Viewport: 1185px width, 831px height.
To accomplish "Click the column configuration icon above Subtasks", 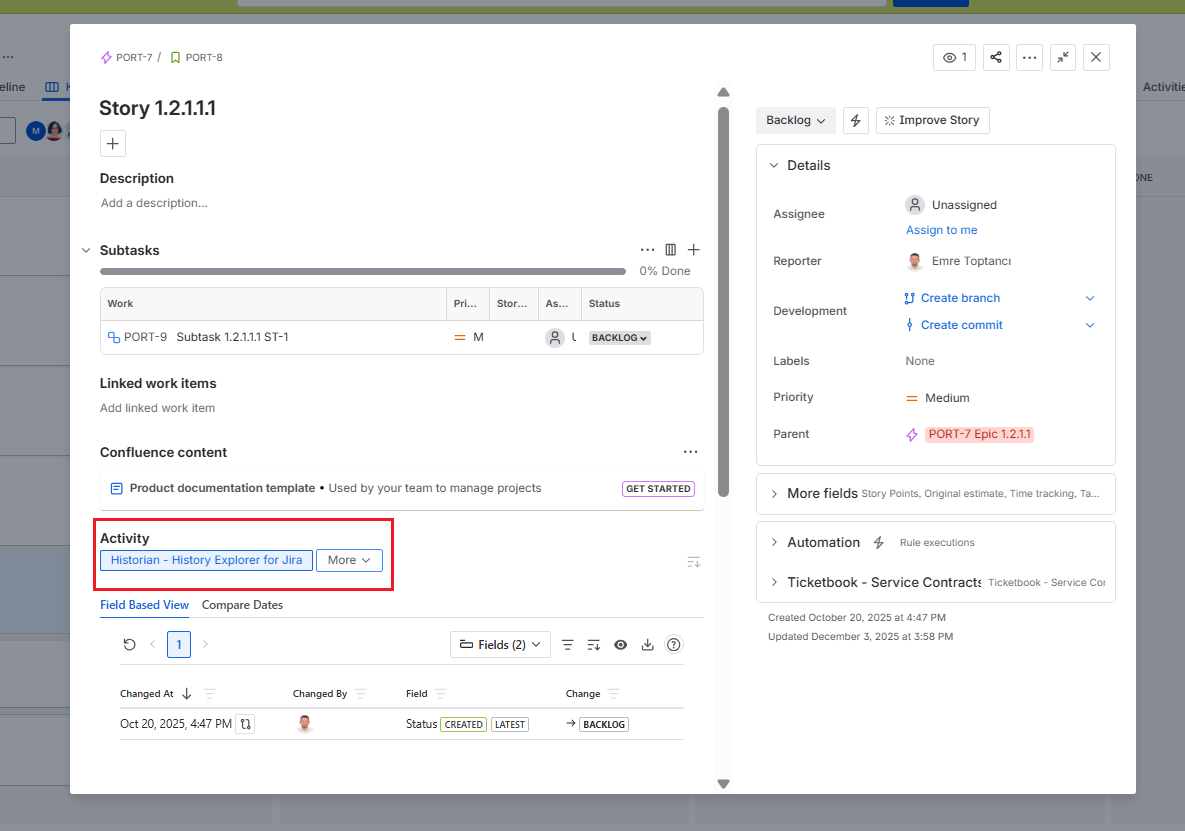I will click(x=670, y=249).
